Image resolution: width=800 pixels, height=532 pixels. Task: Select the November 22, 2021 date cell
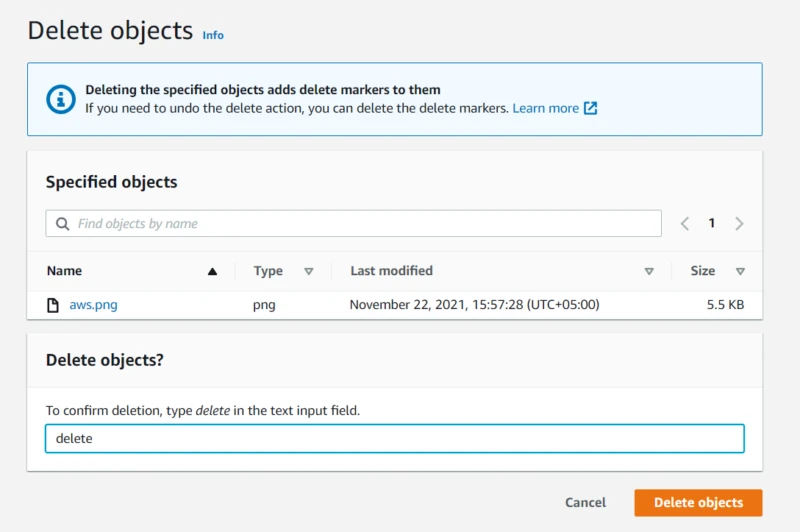[474, 305]
